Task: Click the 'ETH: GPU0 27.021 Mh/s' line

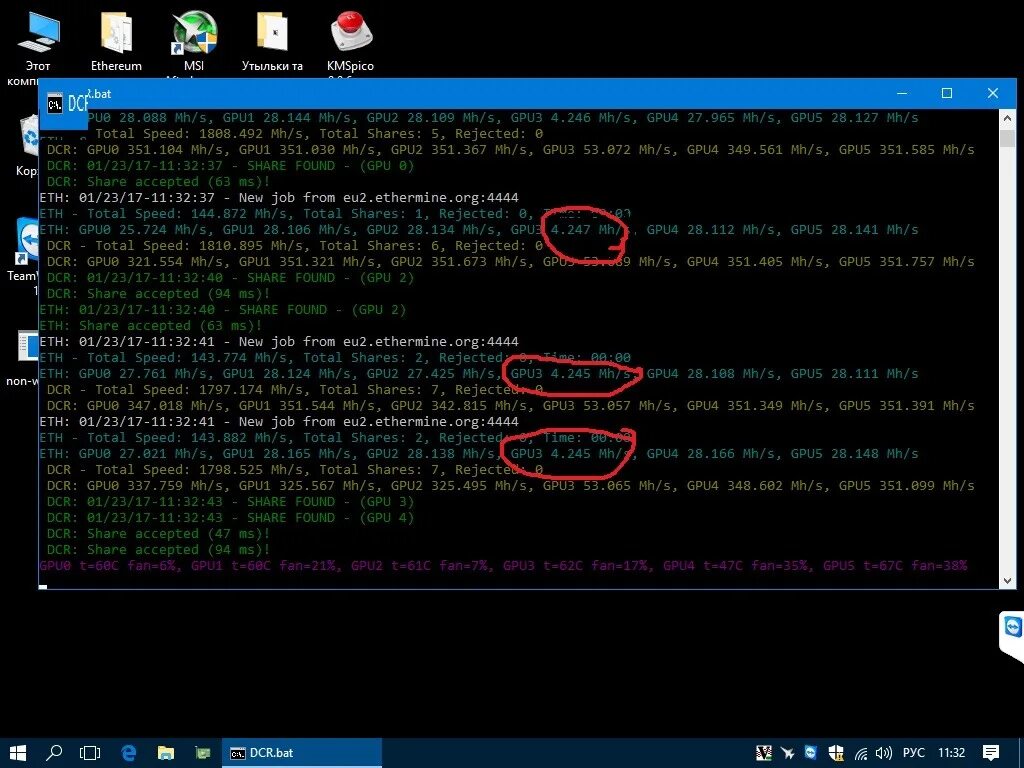Action: (479, 454)
